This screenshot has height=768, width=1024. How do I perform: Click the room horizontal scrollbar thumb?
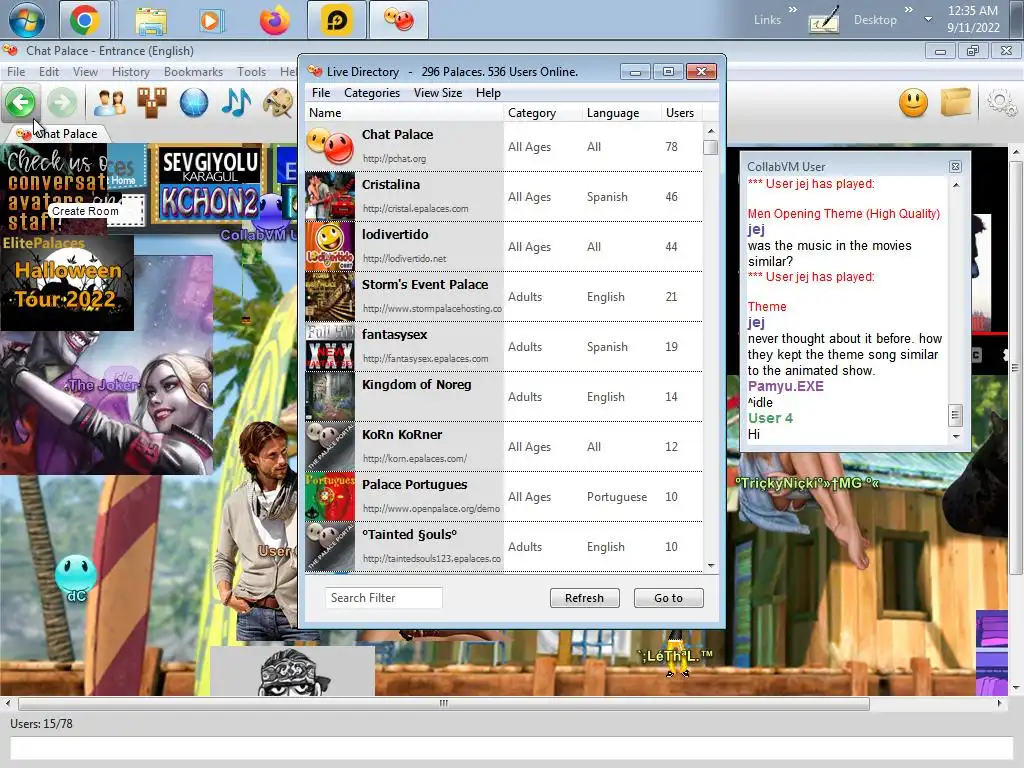click(444, 703)
